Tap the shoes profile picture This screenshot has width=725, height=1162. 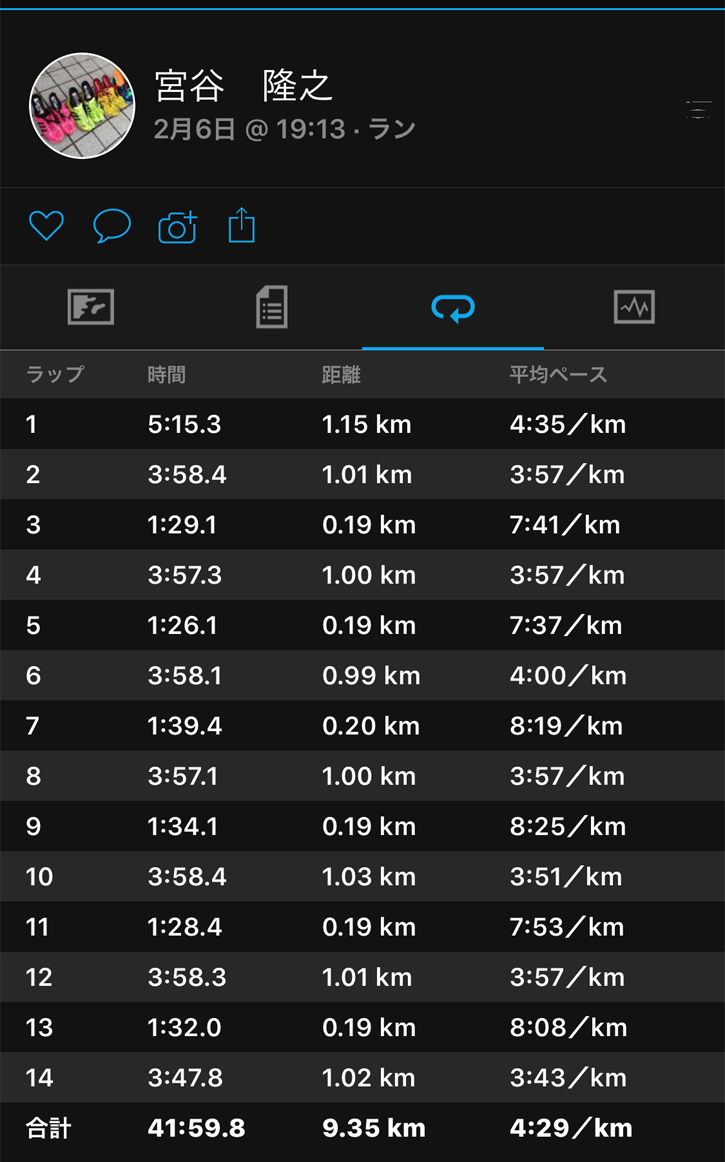click(82, 106)
